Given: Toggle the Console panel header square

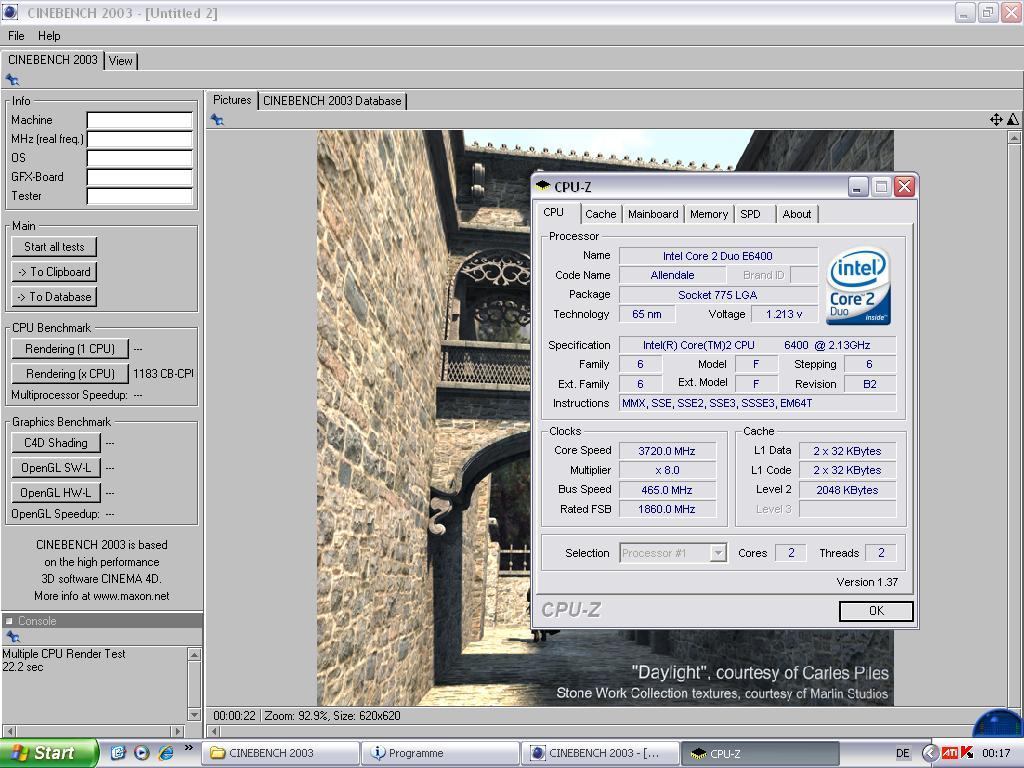Looking at the screenshot, I should 9,620.
